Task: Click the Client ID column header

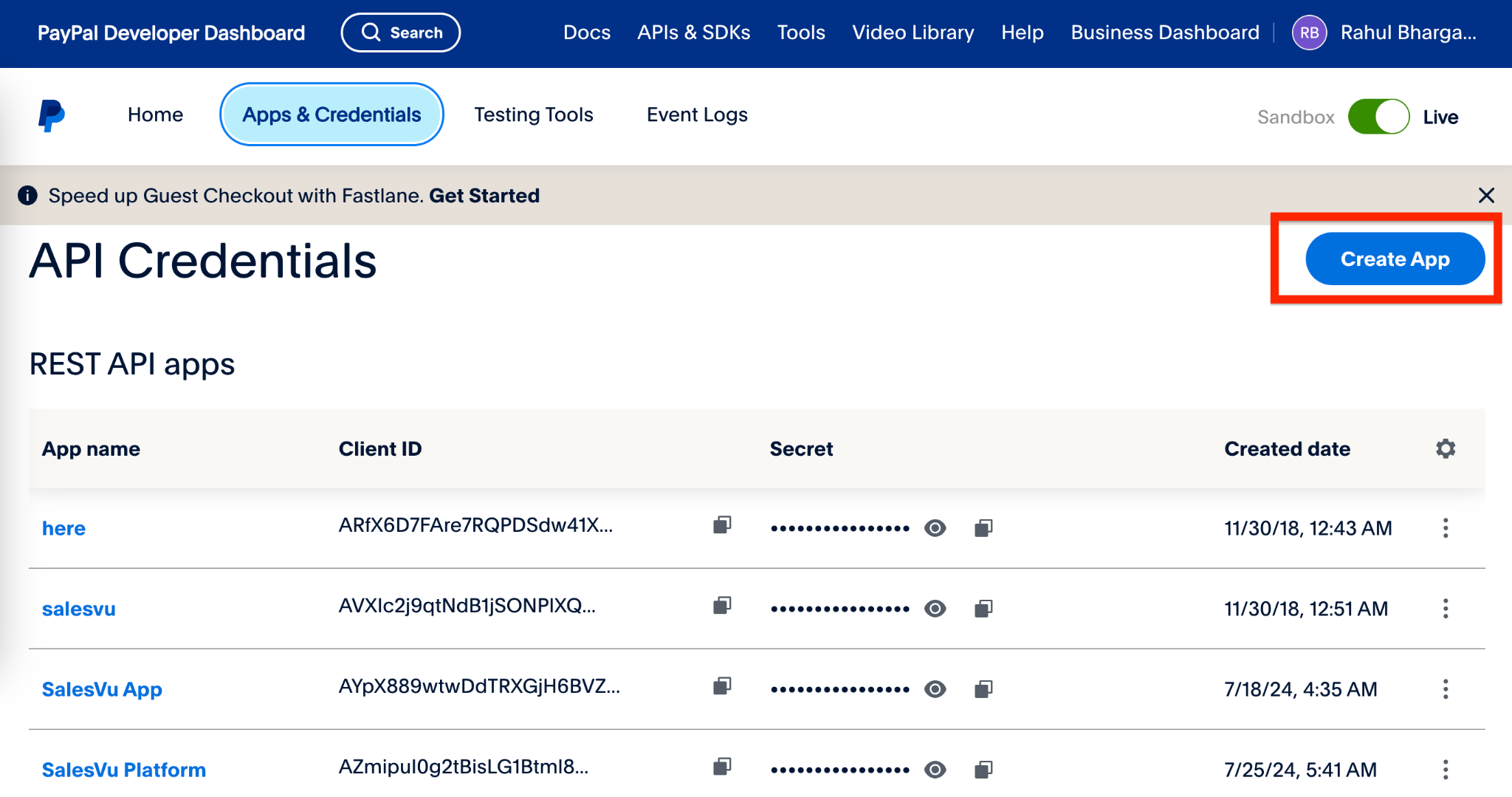Action: tap(380, 448)
